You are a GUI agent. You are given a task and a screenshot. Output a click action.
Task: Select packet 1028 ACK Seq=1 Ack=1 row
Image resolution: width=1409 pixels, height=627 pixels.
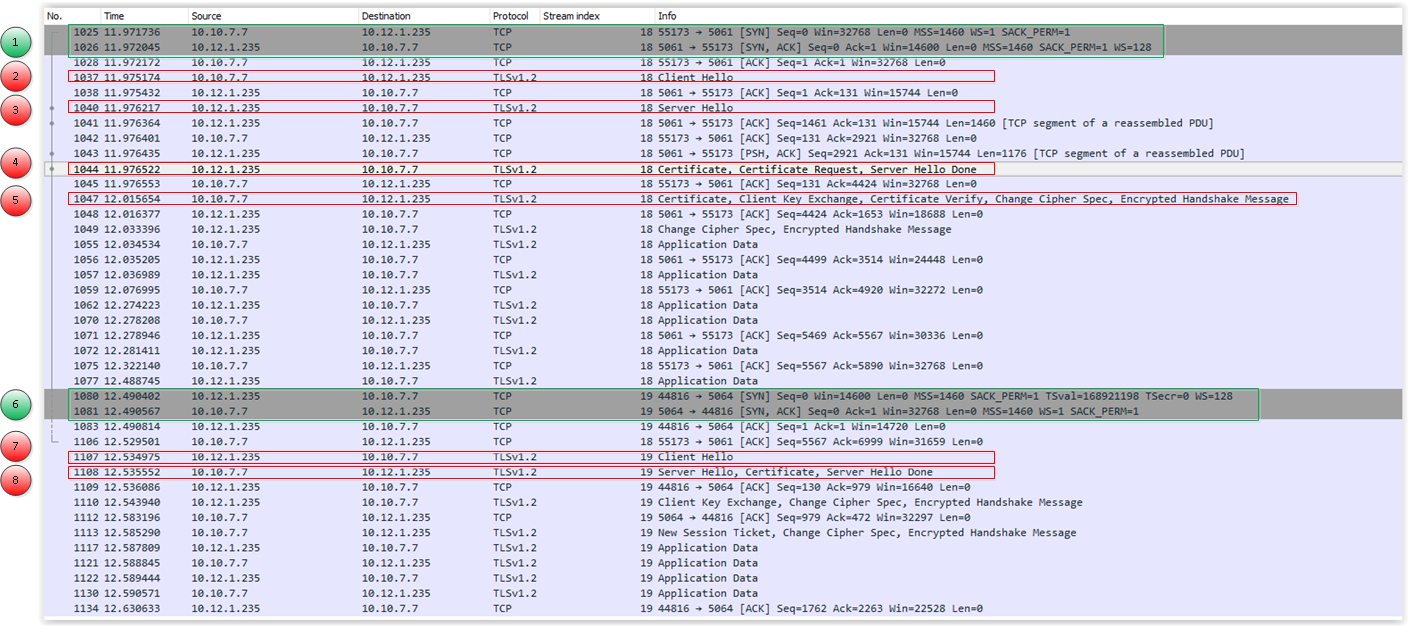tap(722, 62)
